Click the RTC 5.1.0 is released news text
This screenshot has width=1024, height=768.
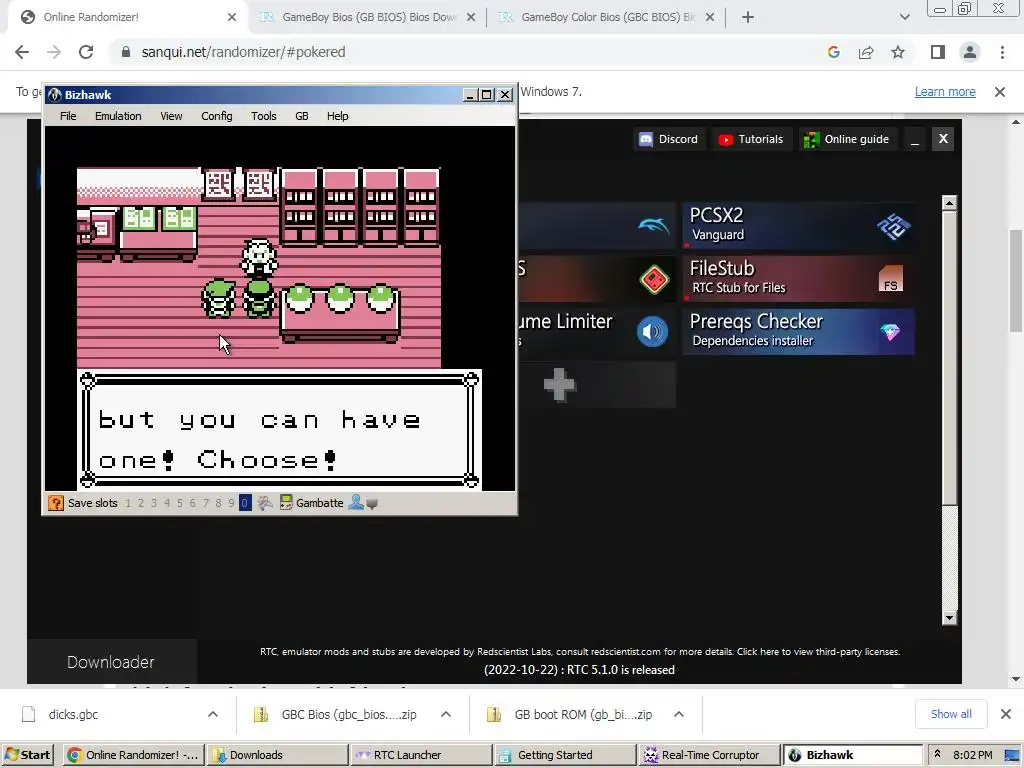579,670
